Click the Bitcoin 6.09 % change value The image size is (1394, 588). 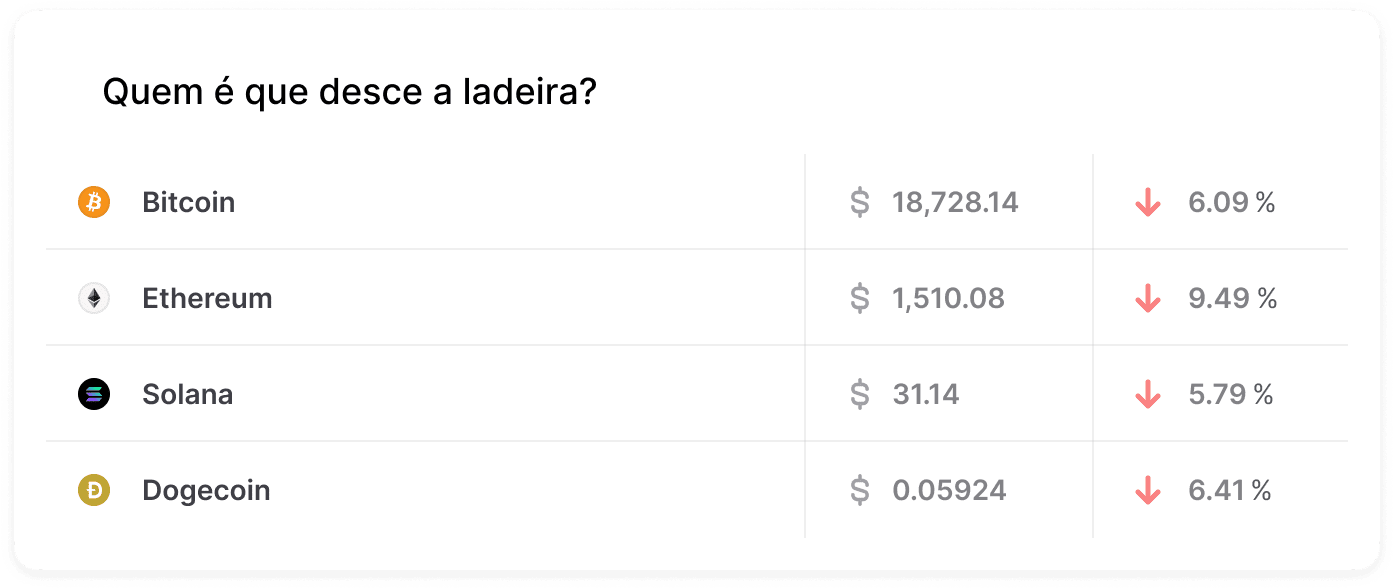(x=1231, y=203)
